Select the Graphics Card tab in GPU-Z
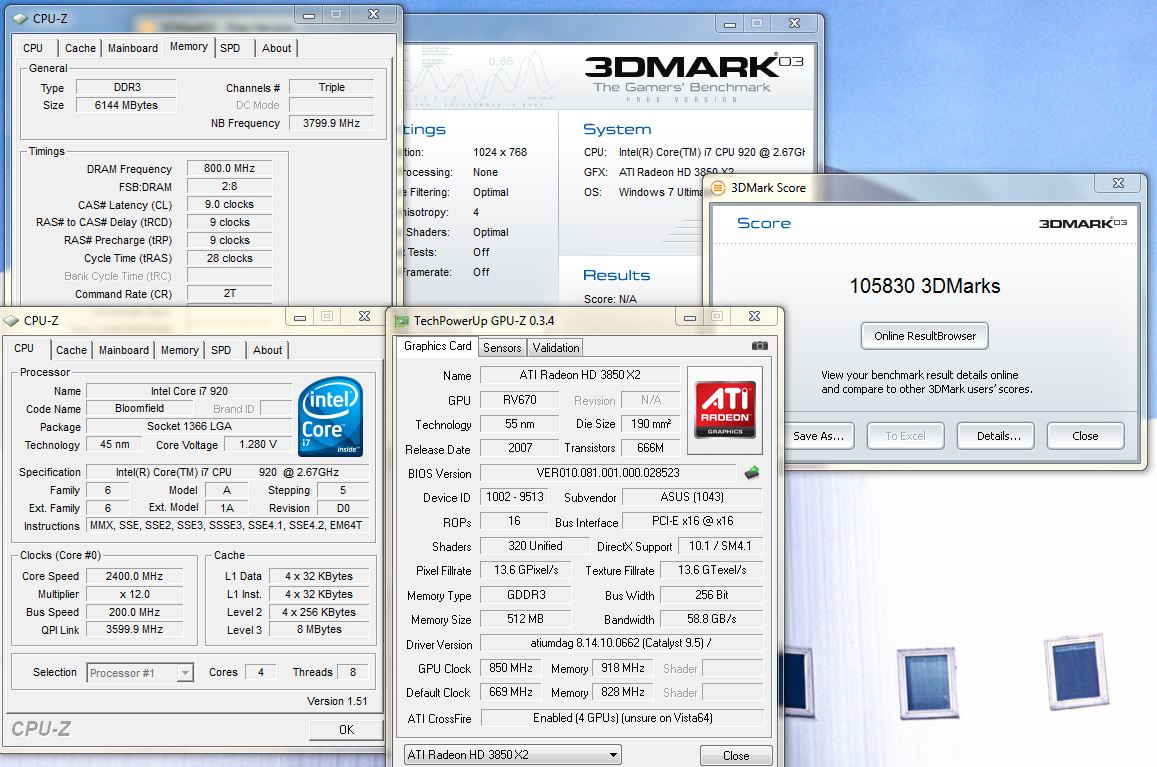1157x767 pixels. coord(438,346)
